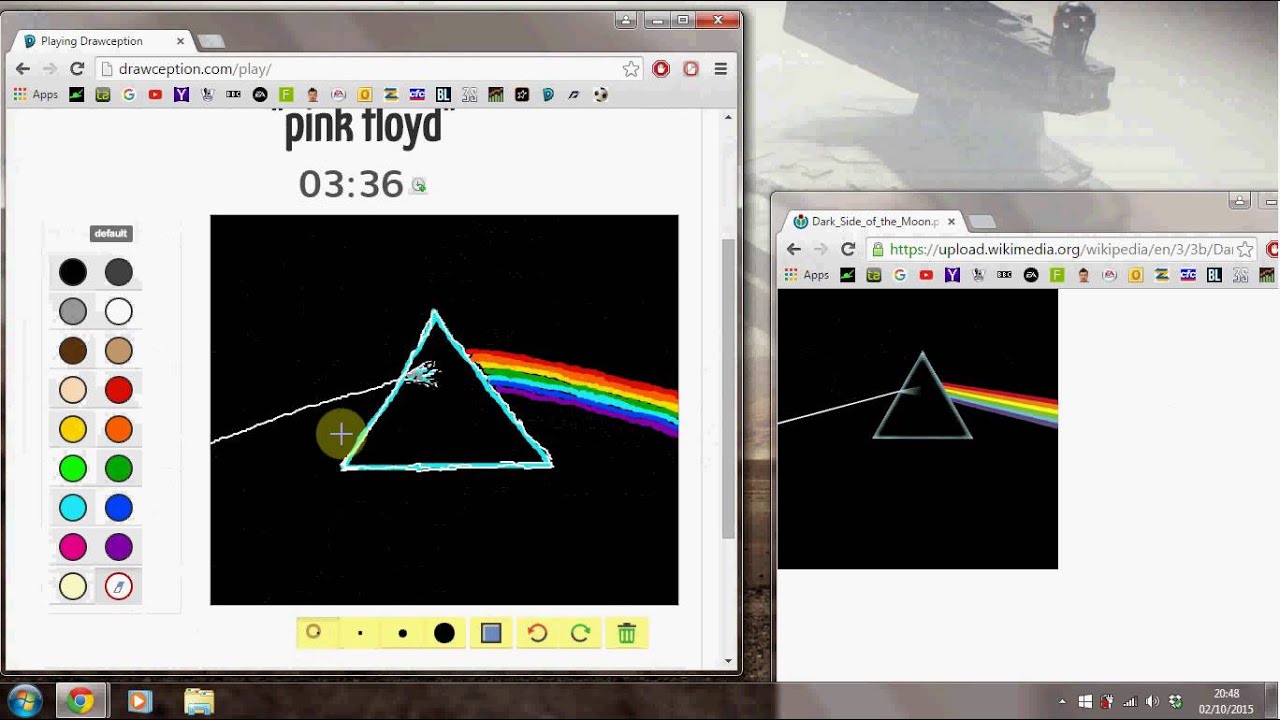Click the upload.wikimedia.org address bar
This screenshot has width=1280, height=720.
[1062, 249]
